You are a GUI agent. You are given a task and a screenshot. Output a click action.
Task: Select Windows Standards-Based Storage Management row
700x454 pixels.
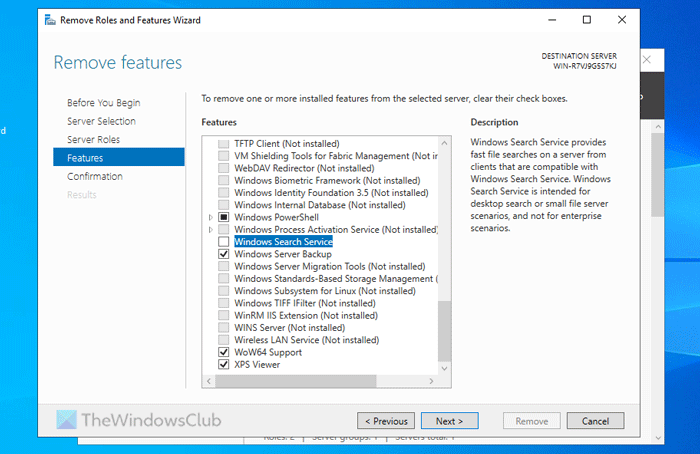(336, 279)
